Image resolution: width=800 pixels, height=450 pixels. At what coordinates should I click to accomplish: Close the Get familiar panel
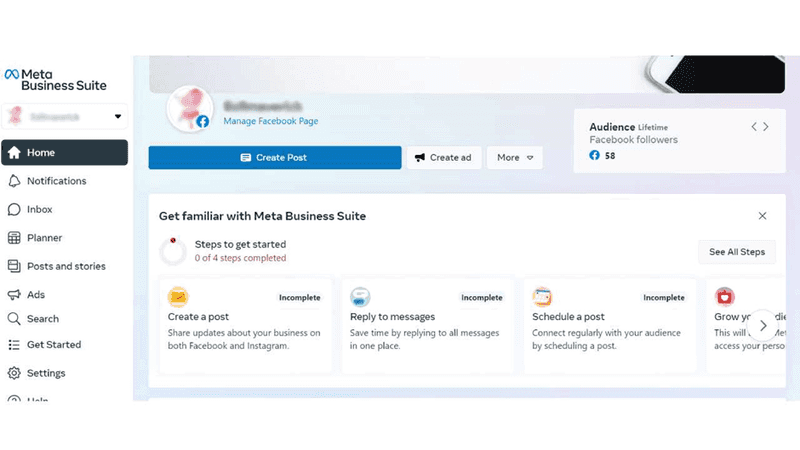coord(762,216)
